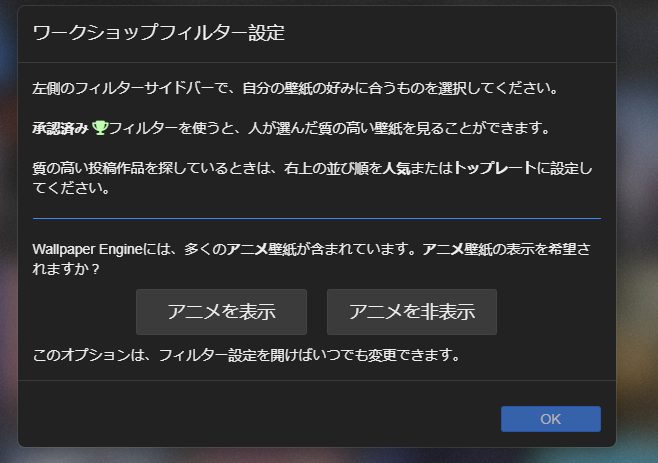This screenshot has height=463, width=658.
Task: Click the bold トップレート keyword
Action: point(495,168)
